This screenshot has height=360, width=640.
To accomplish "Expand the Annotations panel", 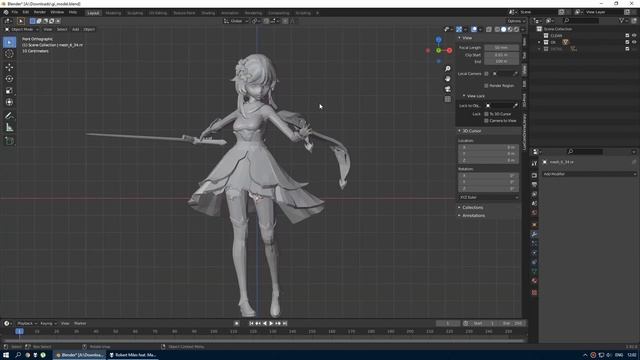I will pos(473,216).
